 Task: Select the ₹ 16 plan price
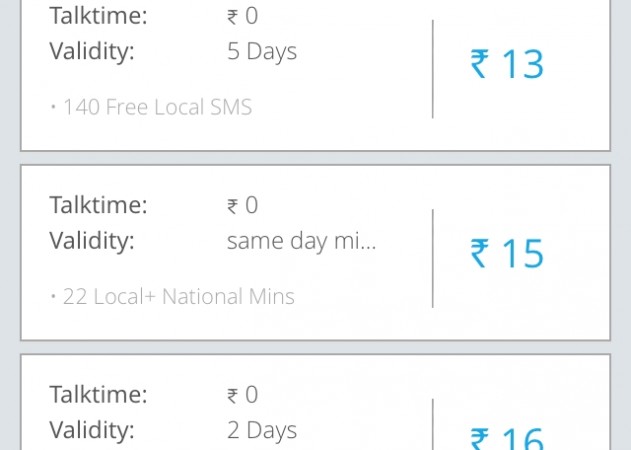tap(507, 440)
